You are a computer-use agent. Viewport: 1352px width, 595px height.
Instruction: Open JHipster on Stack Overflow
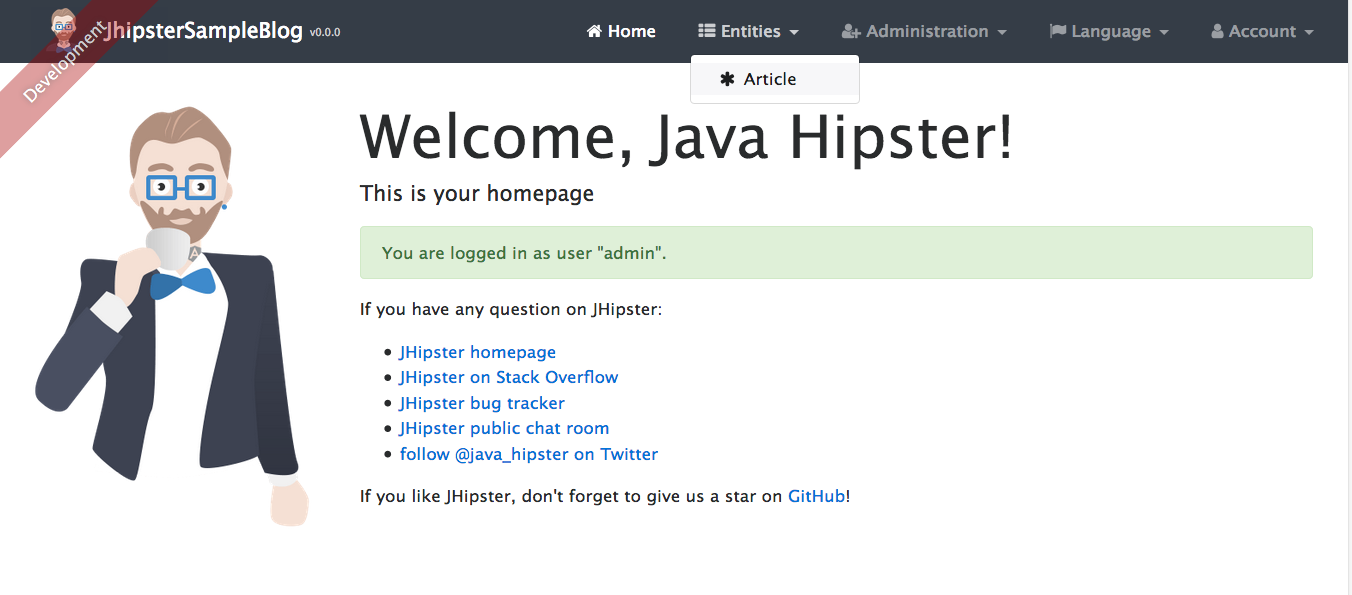508,377
